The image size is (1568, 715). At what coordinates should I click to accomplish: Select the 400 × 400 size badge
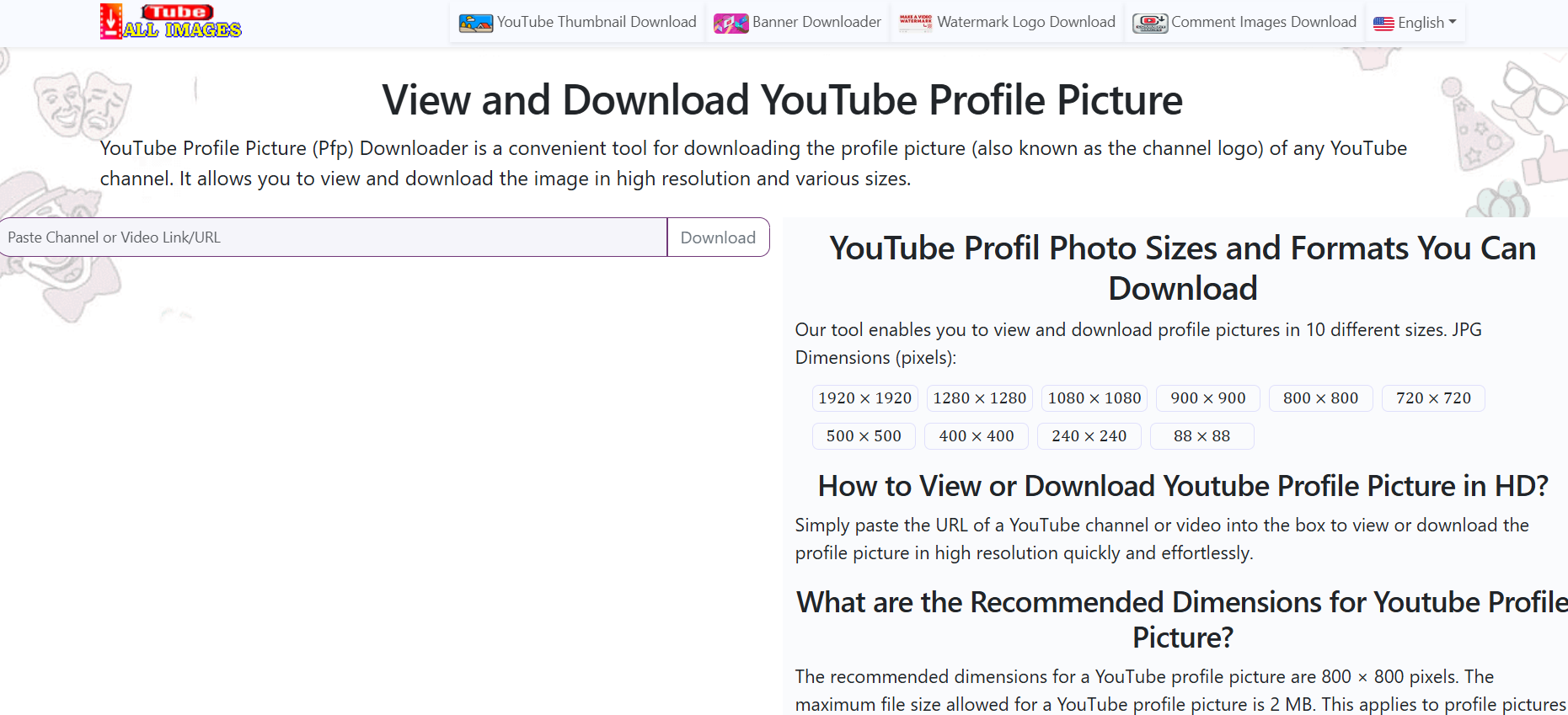coord(977,436)
